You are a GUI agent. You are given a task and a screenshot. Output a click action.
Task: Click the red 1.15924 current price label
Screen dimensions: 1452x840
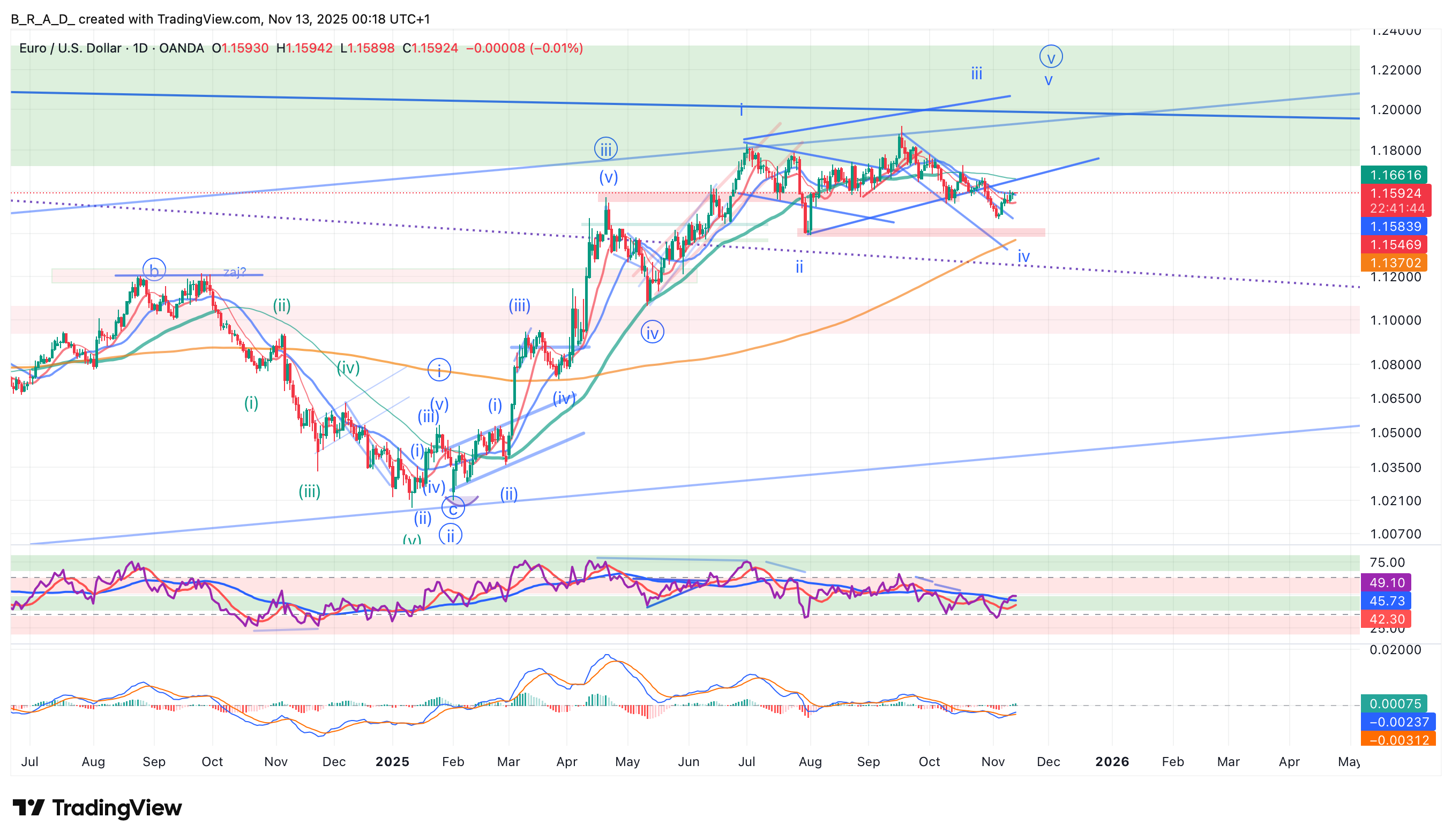1395,193
